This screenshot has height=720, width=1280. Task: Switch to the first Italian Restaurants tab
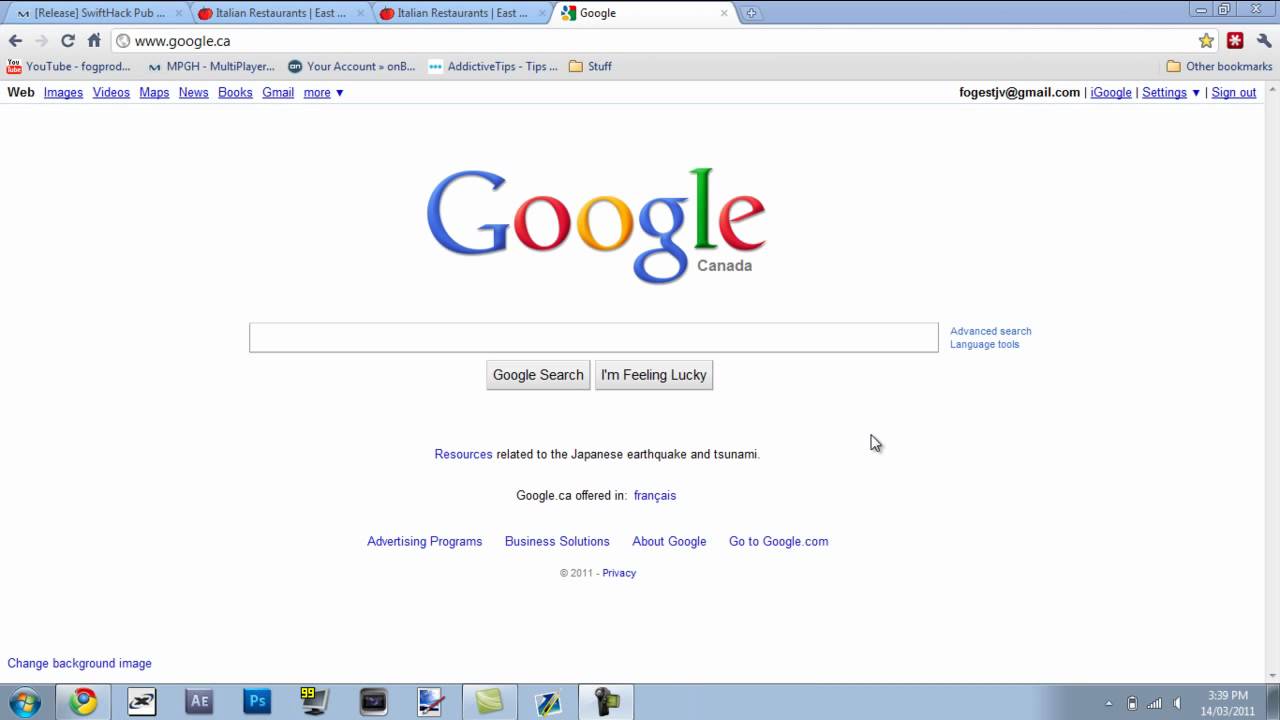pyautogui.click(x=280, y=13)
